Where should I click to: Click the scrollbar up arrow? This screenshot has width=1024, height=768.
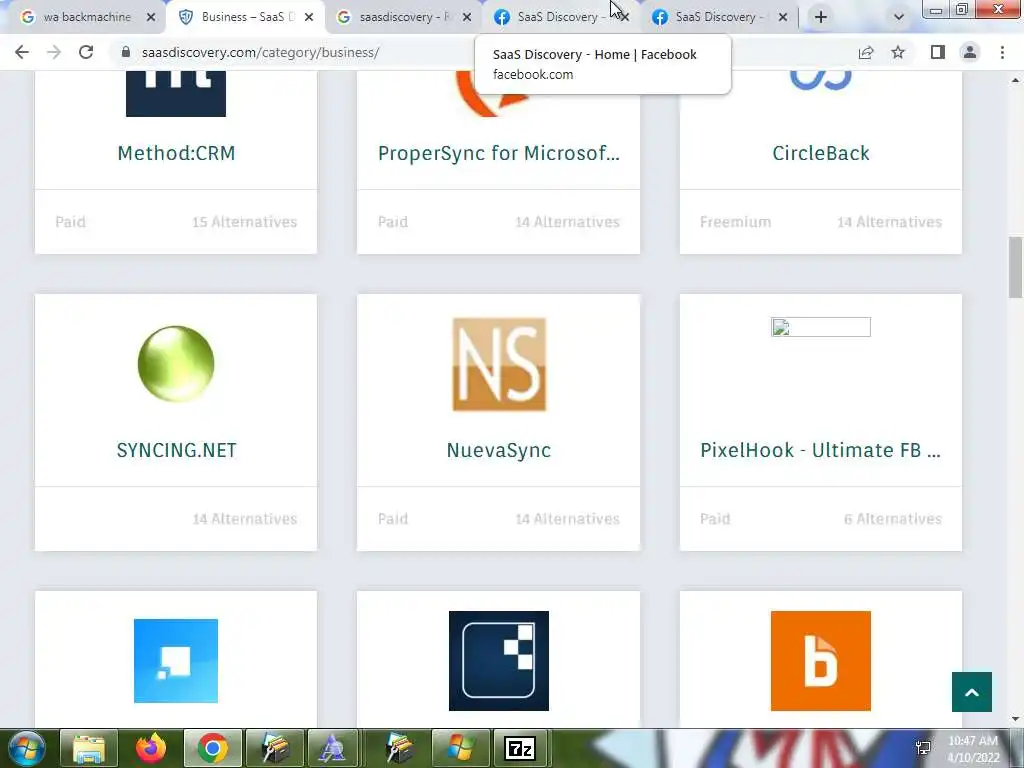(1016, 80)
